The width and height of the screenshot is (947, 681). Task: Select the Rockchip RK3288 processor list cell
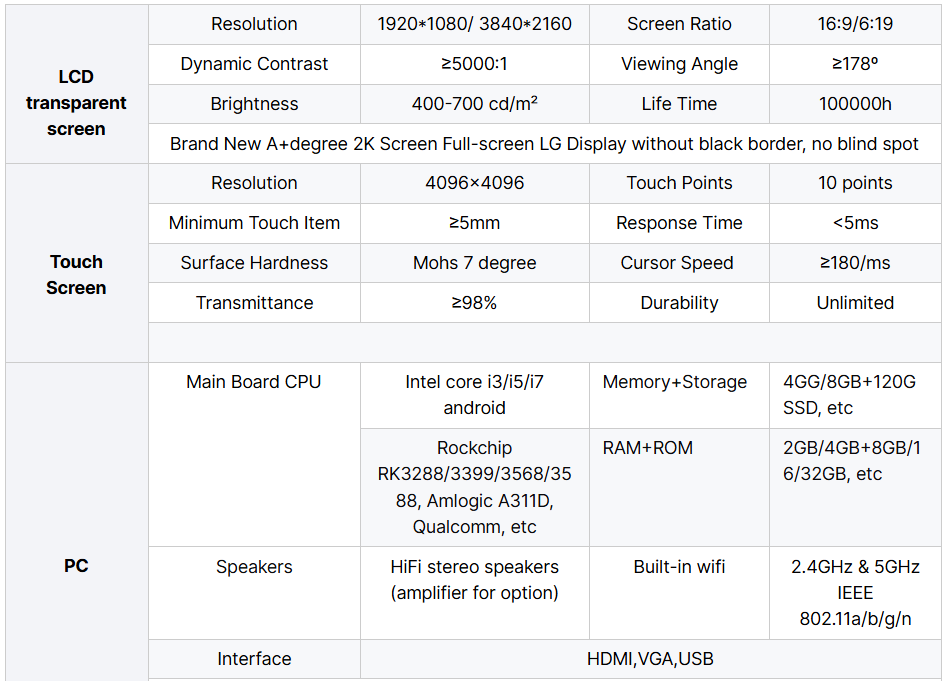pyautogui.click(x=475, y=487)
